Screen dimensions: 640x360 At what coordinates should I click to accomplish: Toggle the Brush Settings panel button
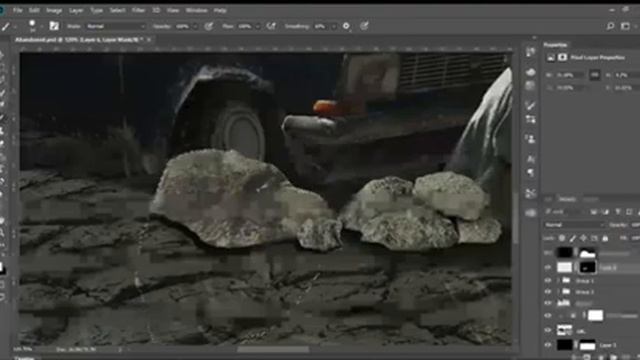pos(54,26)
